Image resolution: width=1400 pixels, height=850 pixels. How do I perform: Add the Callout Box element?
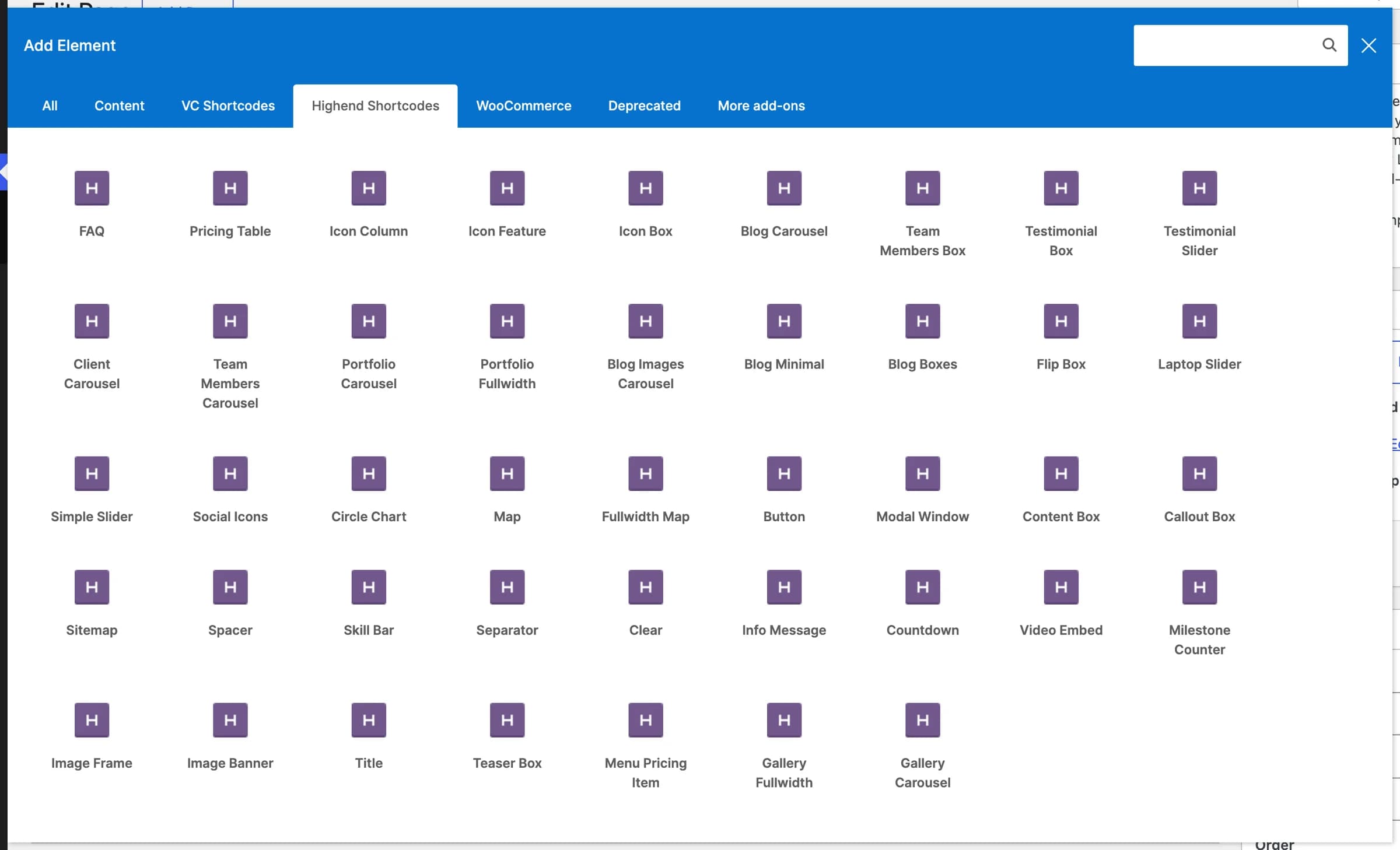pos(1199,490)
